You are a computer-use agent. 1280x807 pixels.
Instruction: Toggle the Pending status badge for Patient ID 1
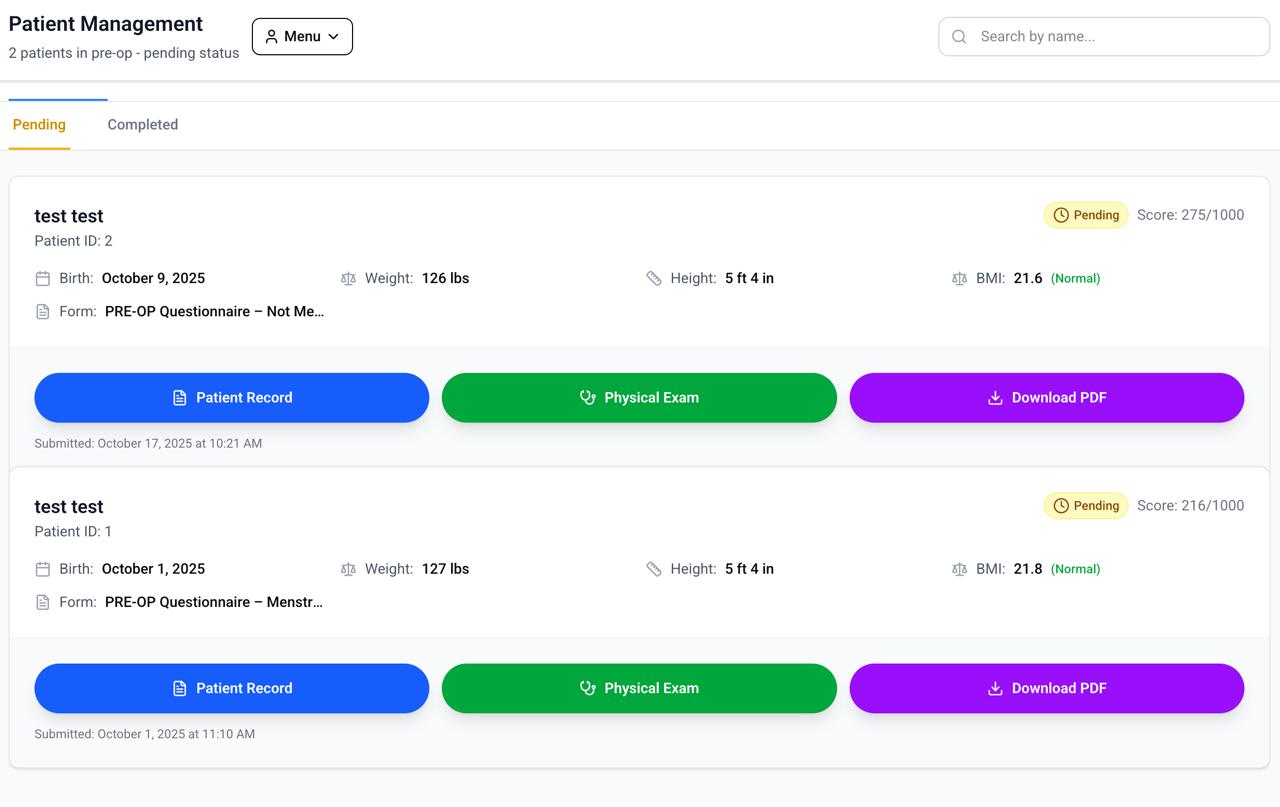[1086, 505]
